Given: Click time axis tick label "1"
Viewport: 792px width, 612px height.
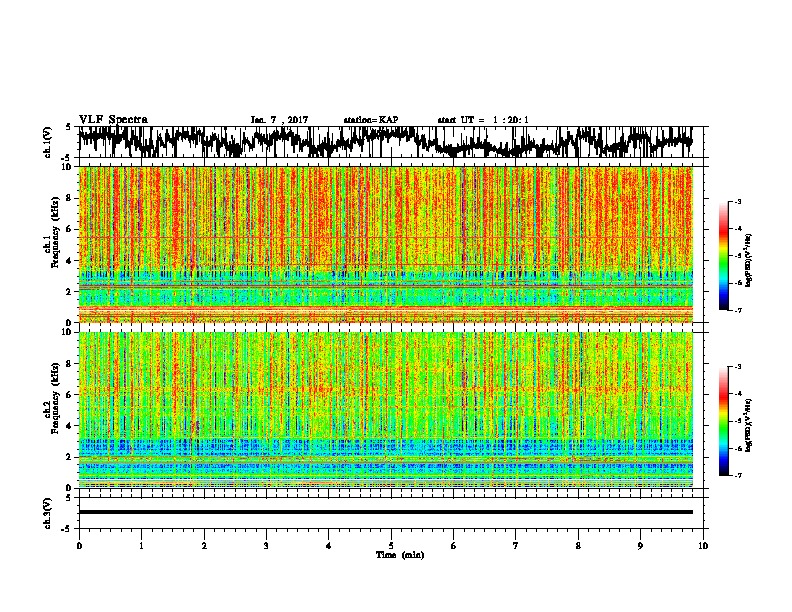Looking at the screenshot, I should coord(141,546).
